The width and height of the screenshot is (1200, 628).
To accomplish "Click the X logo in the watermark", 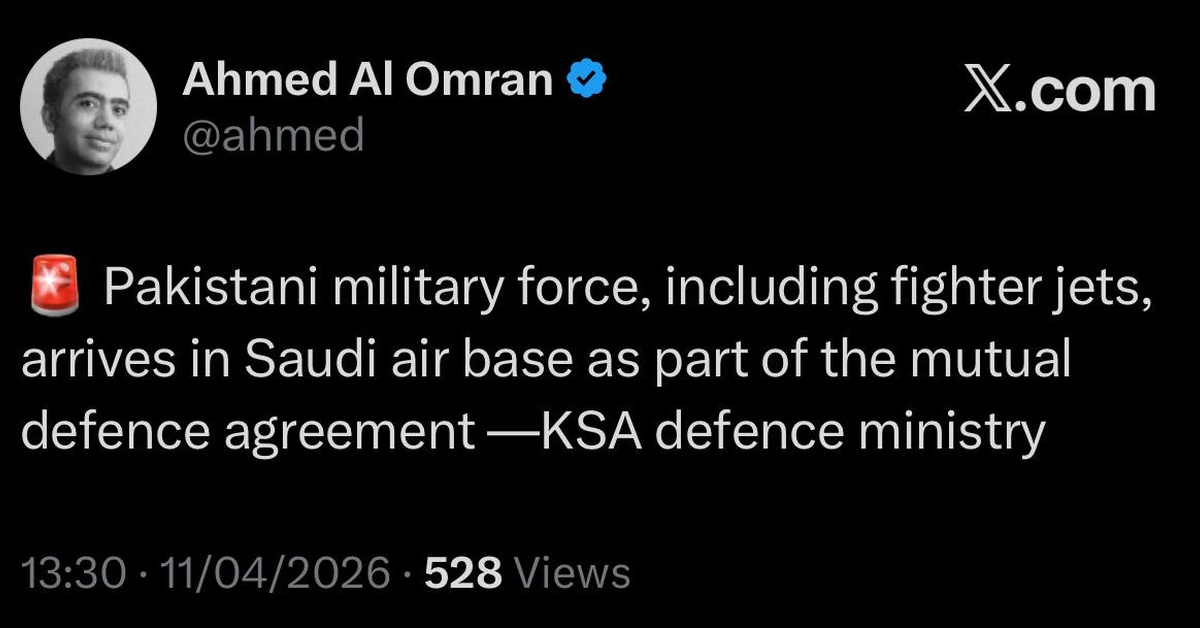I will coord(989,91).
